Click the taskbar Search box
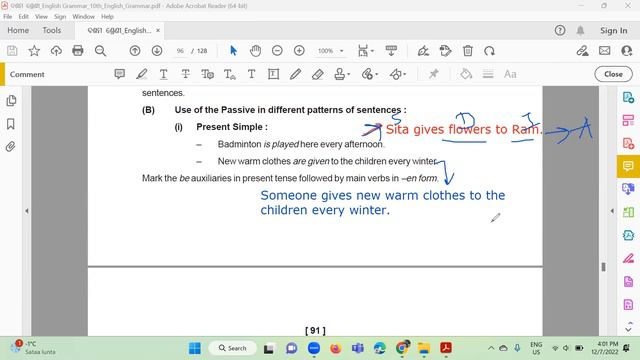The height and width of the screenshot is (360, 640). coord(233,348)
